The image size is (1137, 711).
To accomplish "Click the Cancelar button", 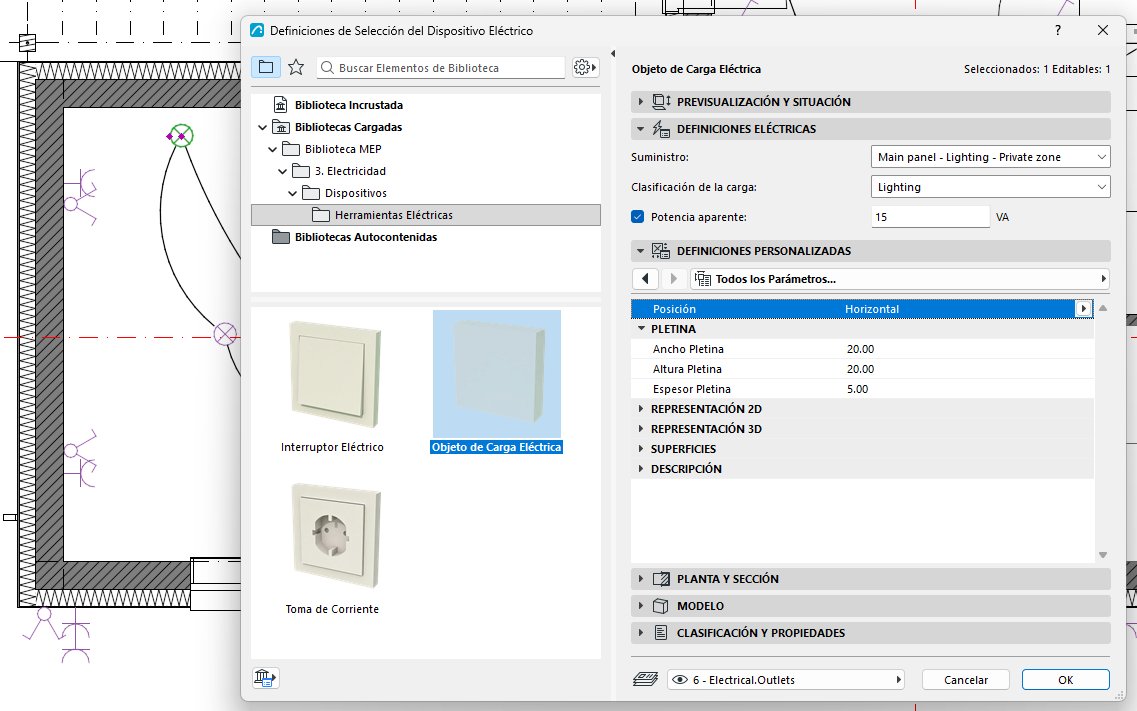I will pos(966,680).
